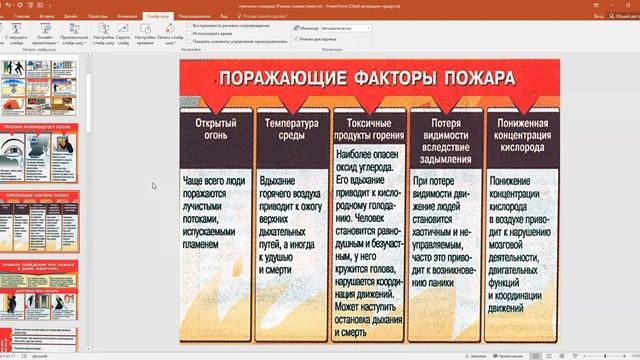Switch to Slide Sorter view icon
The image size is (640, 360).
point(549,356)
